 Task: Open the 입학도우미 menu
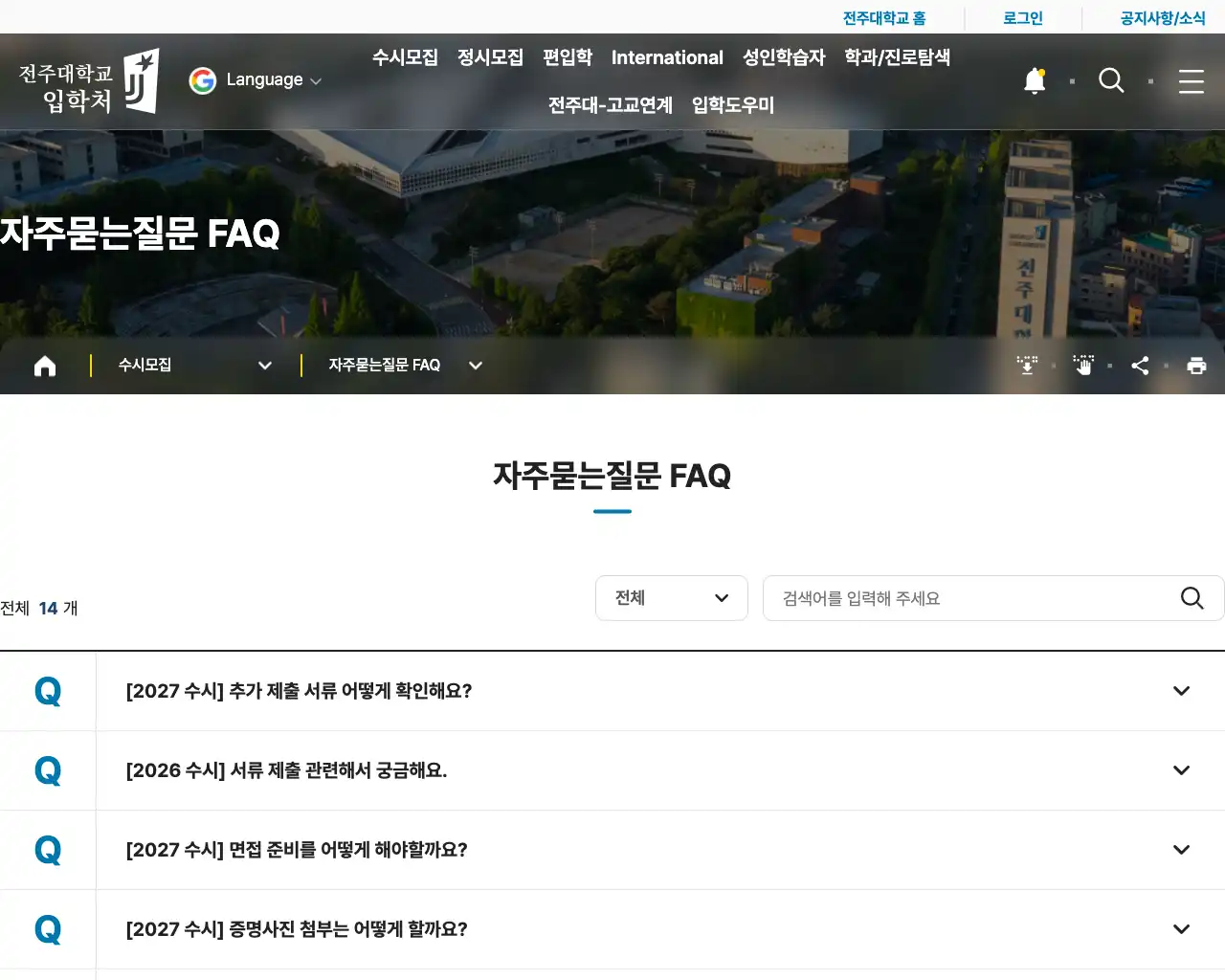pyautogui.click(x=733, y=105)
